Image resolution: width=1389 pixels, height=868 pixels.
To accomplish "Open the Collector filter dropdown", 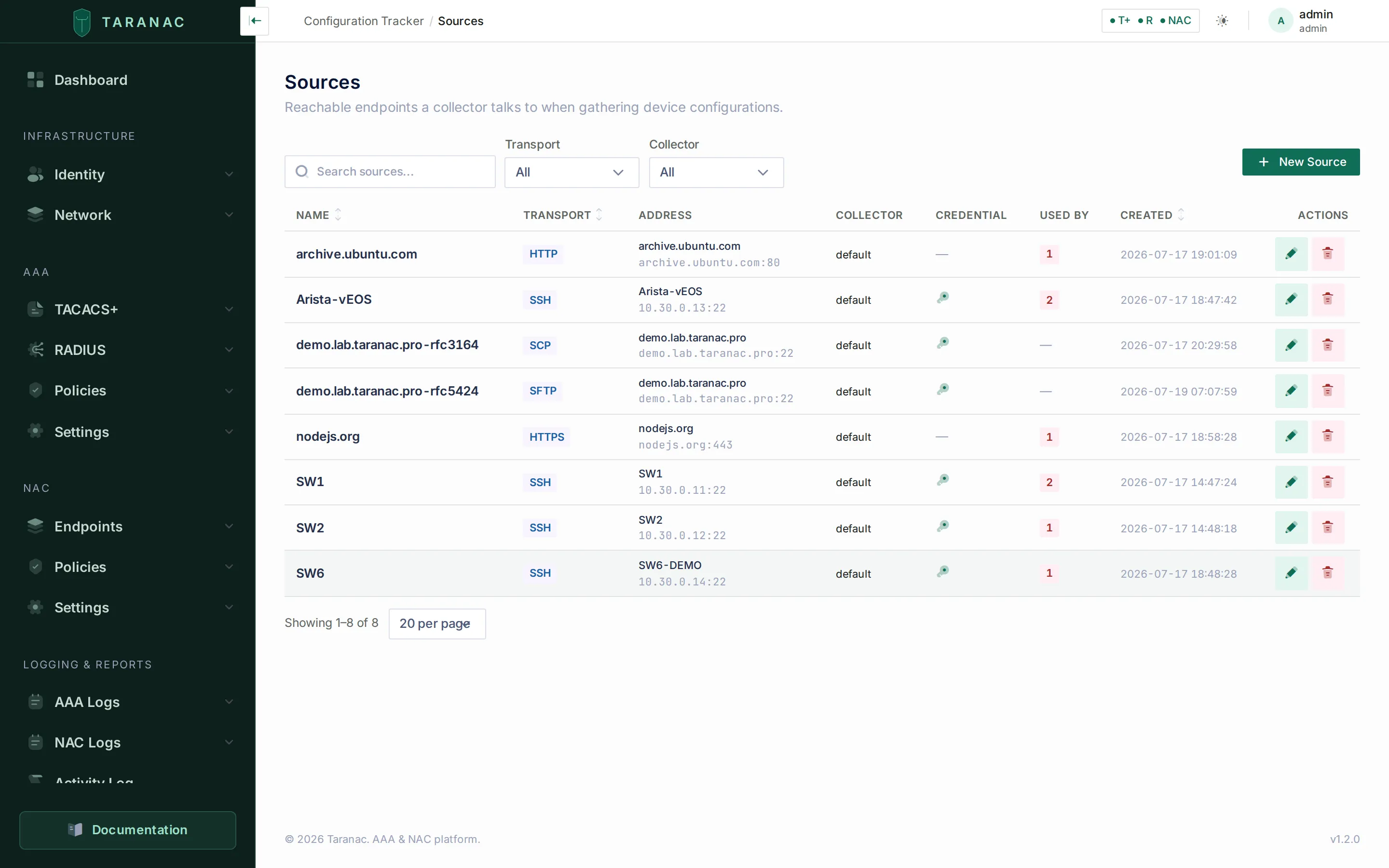I will click(x=716, y=172).
